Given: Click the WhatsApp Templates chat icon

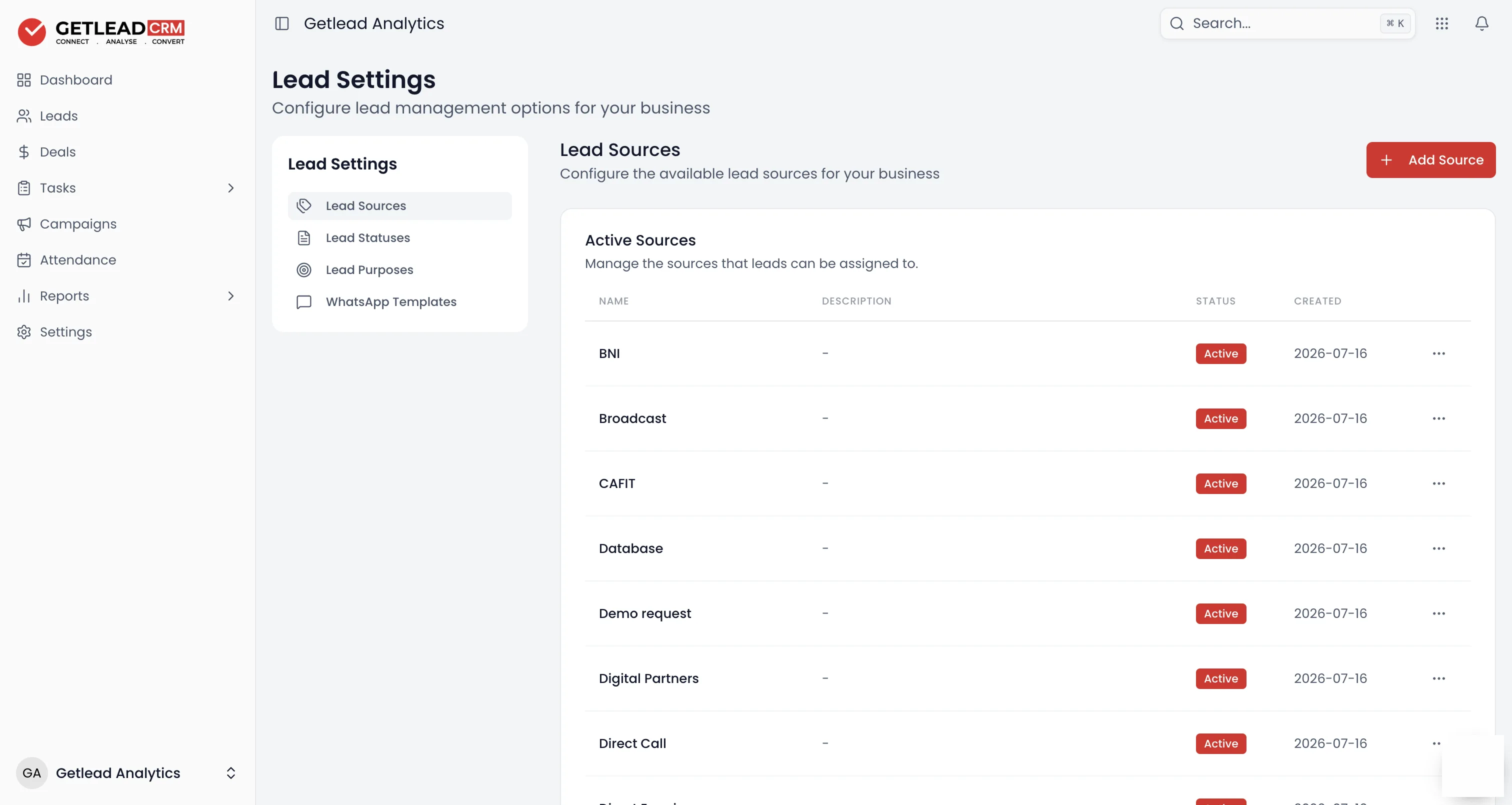Looking at the screenshot, I should click(x=304, y=302).
